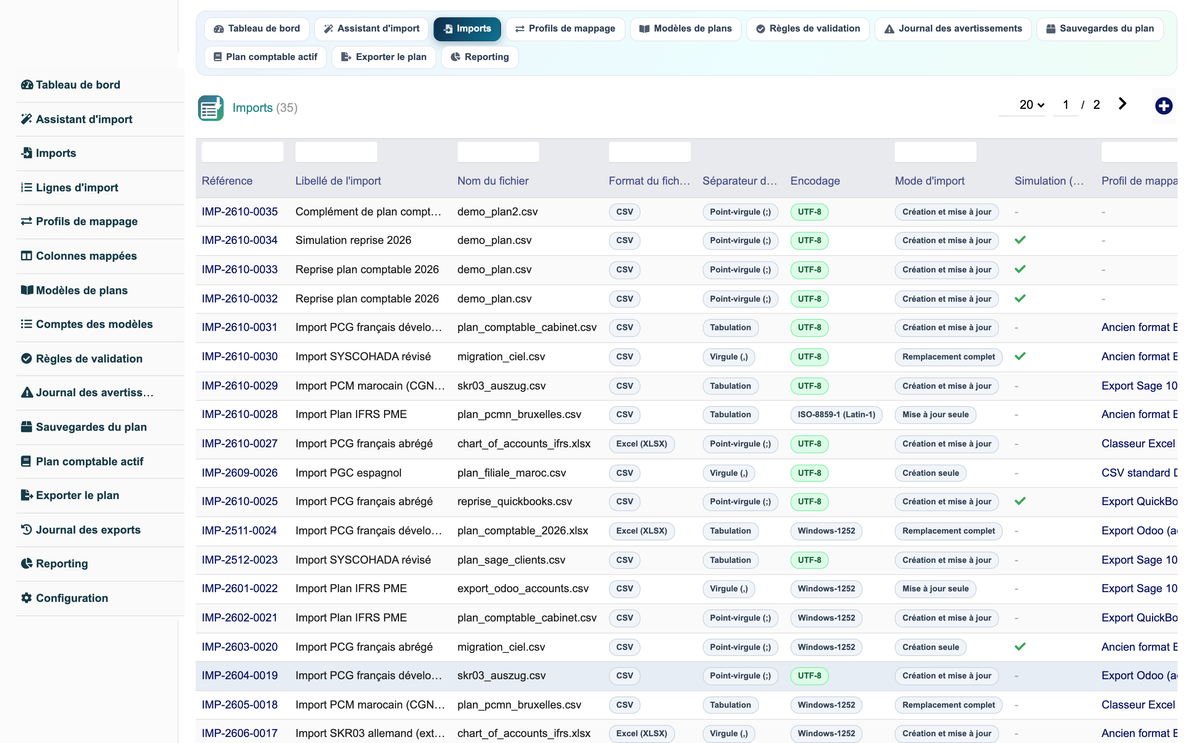Click the ISO-8859-1 (Latin-1) encoding badge
The width and height of the screenshot is (1200, 743).
click(x=836, y=415)
